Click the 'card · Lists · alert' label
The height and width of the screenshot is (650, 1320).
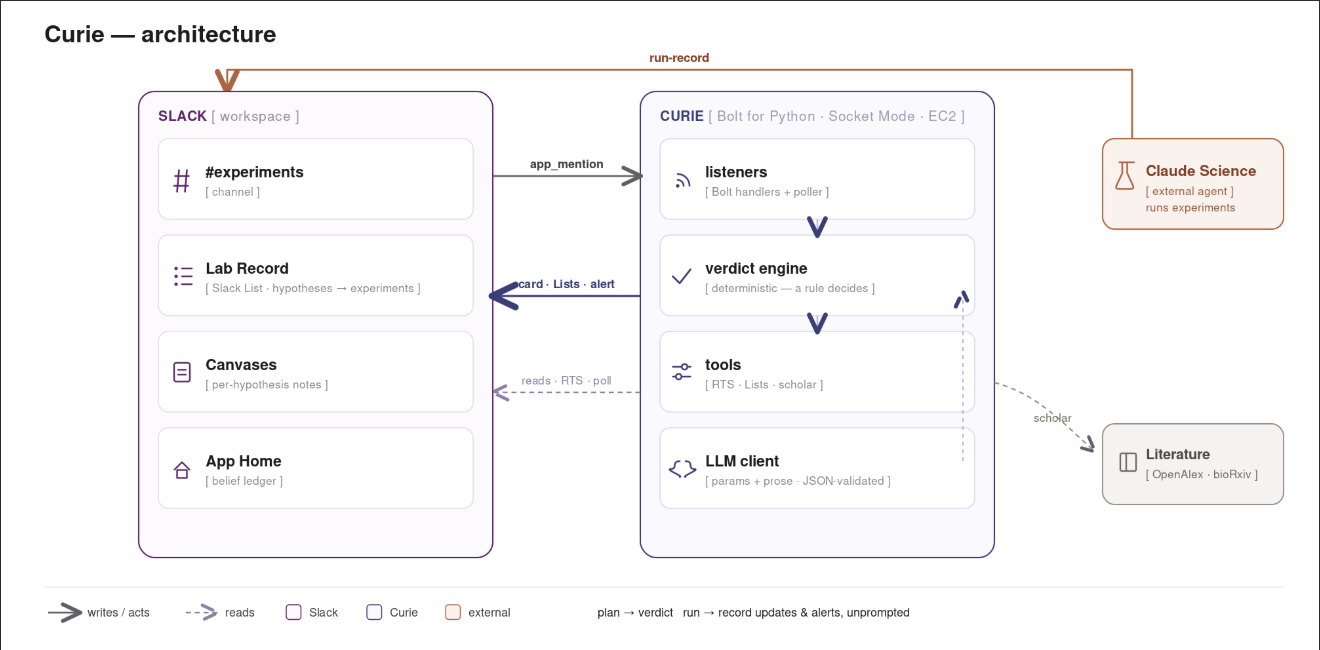tap(567, 284)
